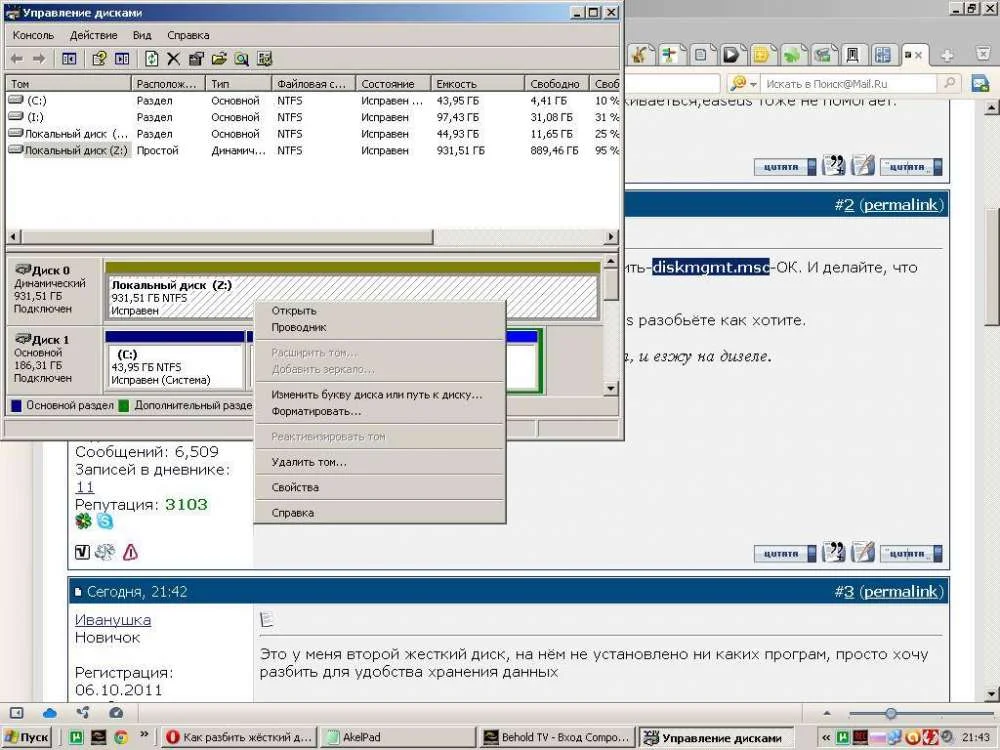Open the Opera taskbar button Как разбить жёсткий д...
The height and width of the screenshot is (750, 1000).
[239, 737]
